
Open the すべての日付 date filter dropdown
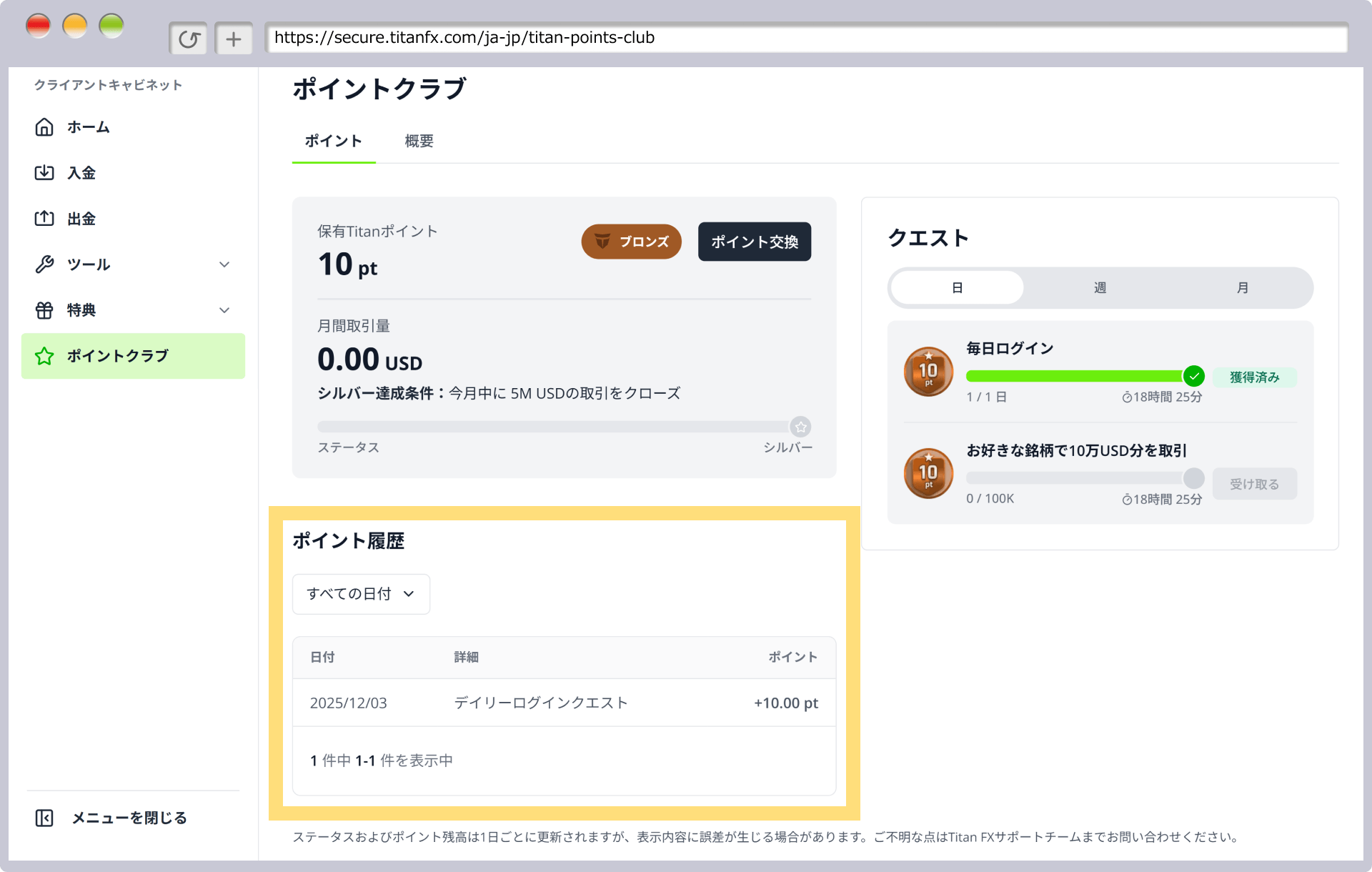tap(360, 593)
